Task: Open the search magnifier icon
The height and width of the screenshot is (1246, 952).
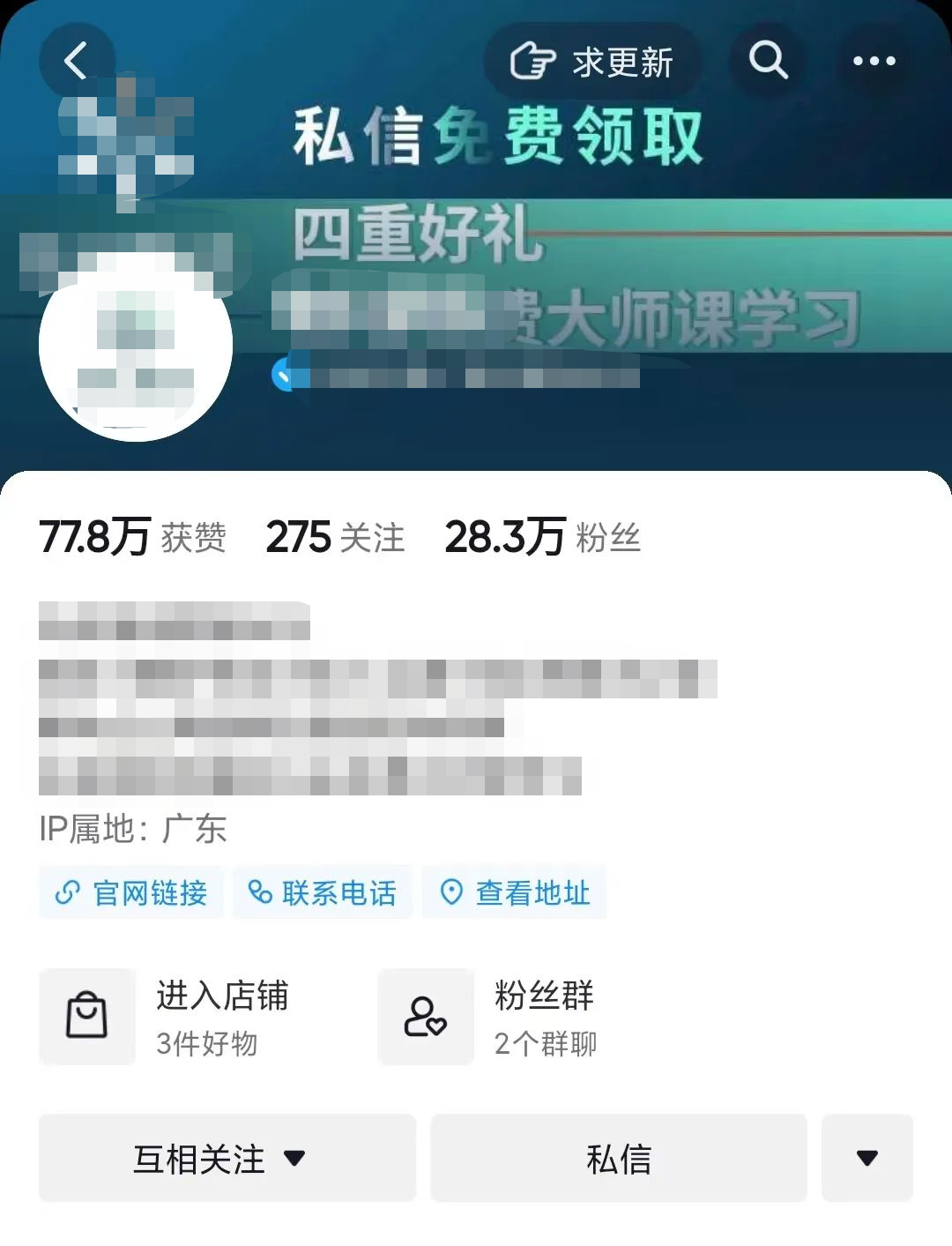Action: point(768,61)
